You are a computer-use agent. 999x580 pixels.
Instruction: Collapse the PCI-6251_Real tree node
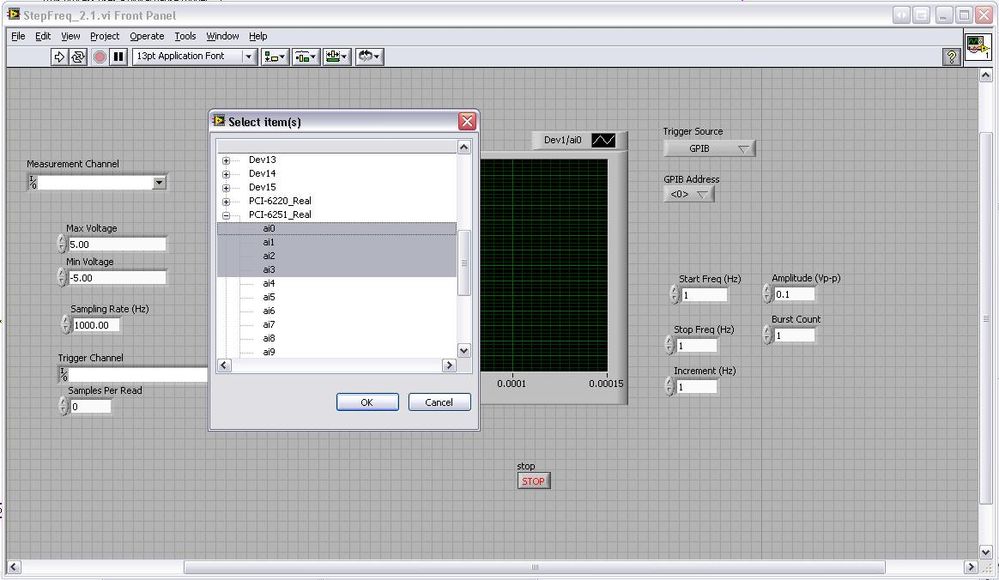pyautogui.click(x=226, y=215)
